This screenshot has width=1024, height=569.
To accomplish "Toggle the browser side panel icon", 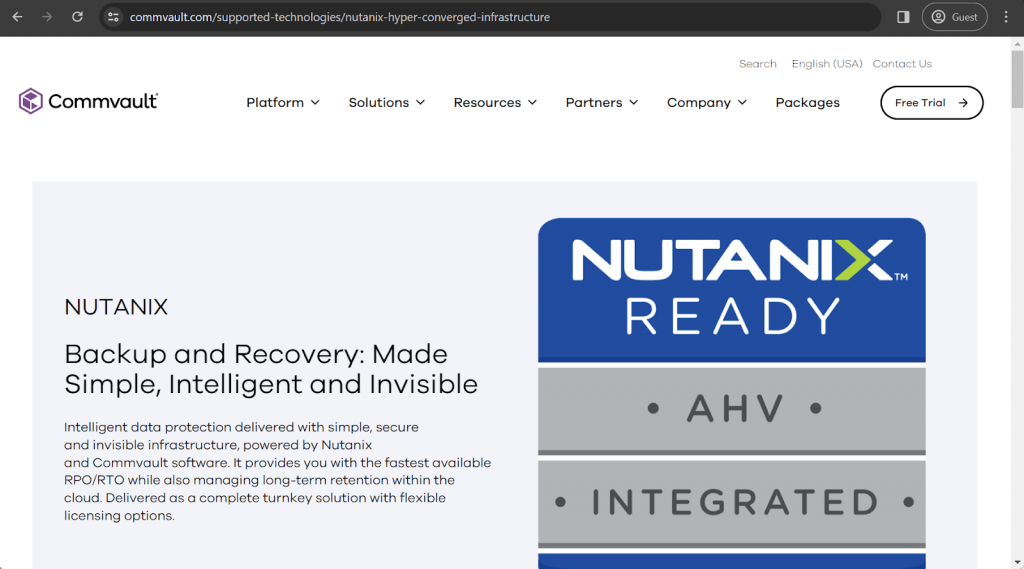I will [x=903, y=17].
